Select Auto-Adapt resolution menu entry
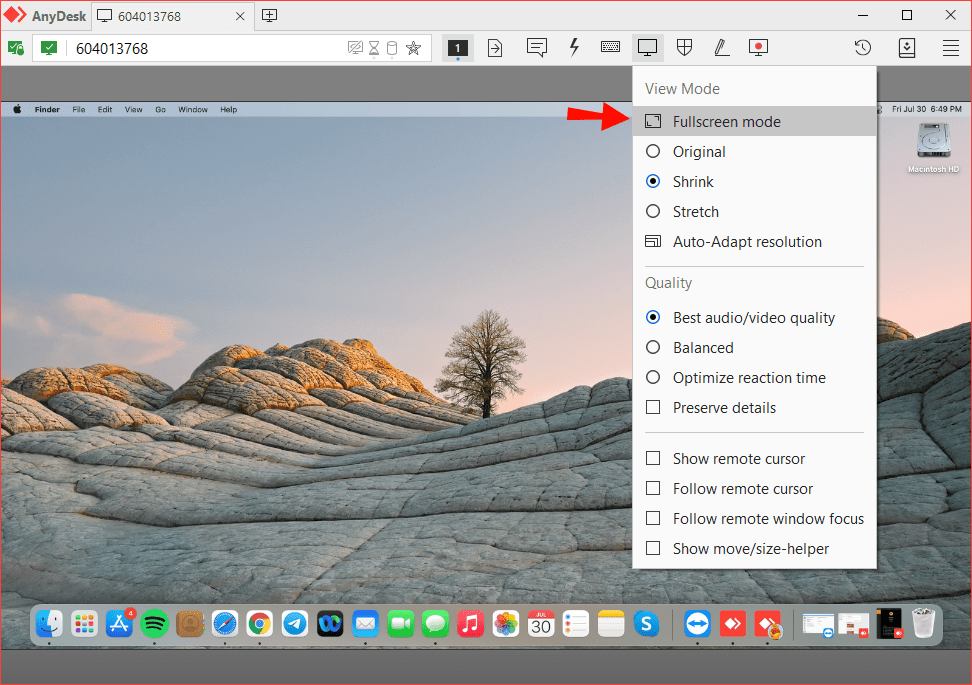The height and width of the screenshot is (685, 972). click(746, 242)
